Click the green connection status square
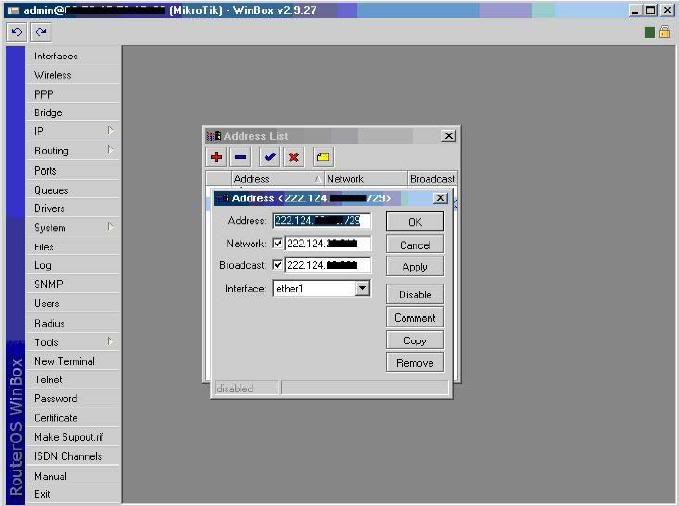The width and height of the screenshot is (679, 506). (x=650, y=32)
